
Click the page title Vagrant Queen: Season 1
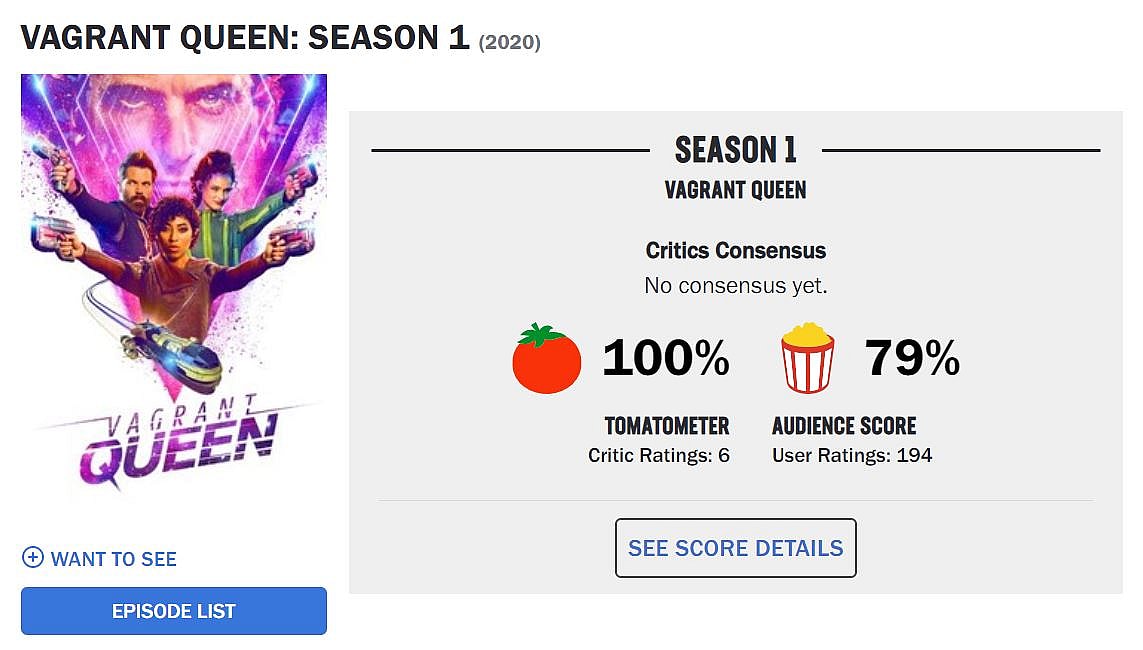[x=245, y=38]
